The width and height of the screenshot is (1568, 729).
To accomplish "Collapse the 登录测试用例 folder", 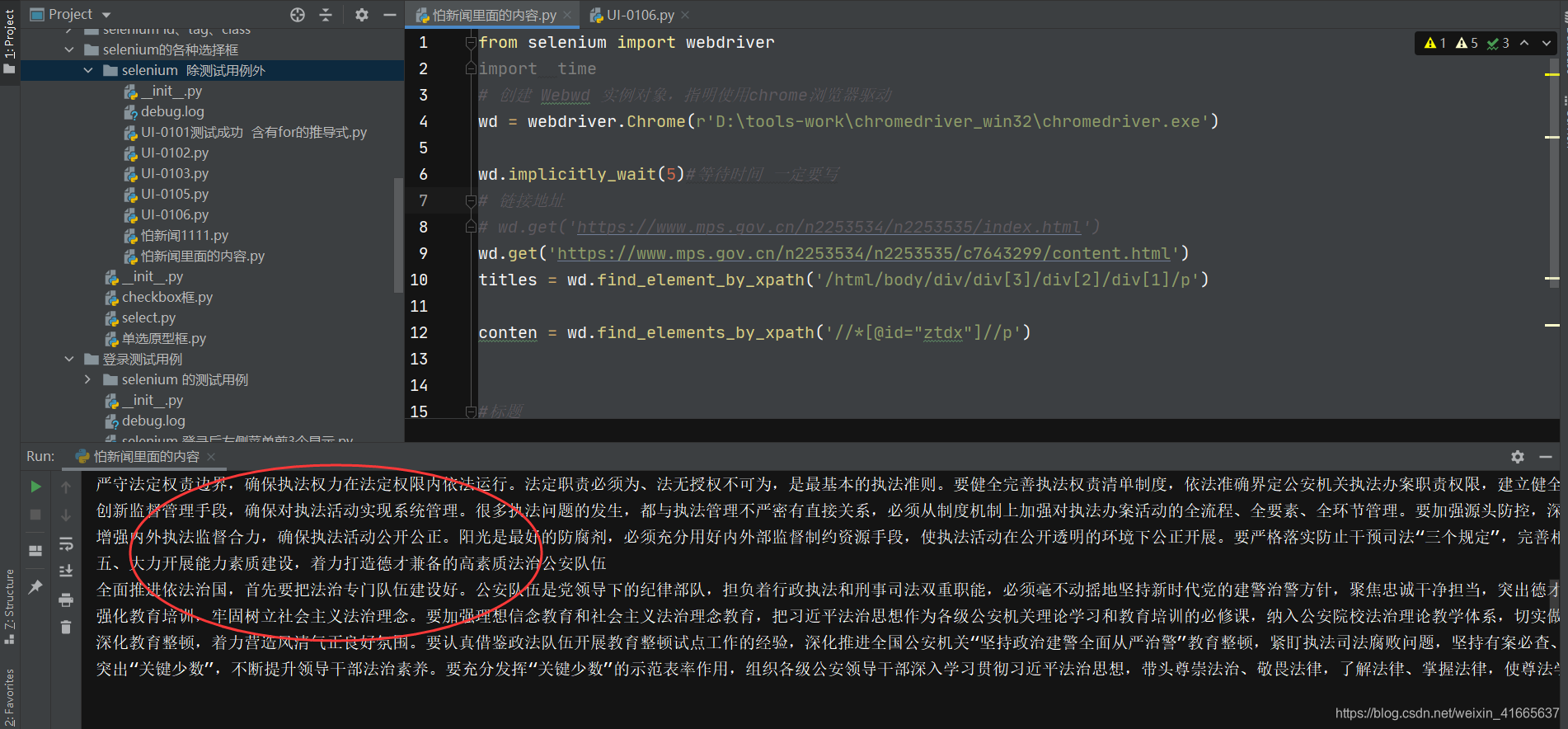I will (x=69, y=359).
